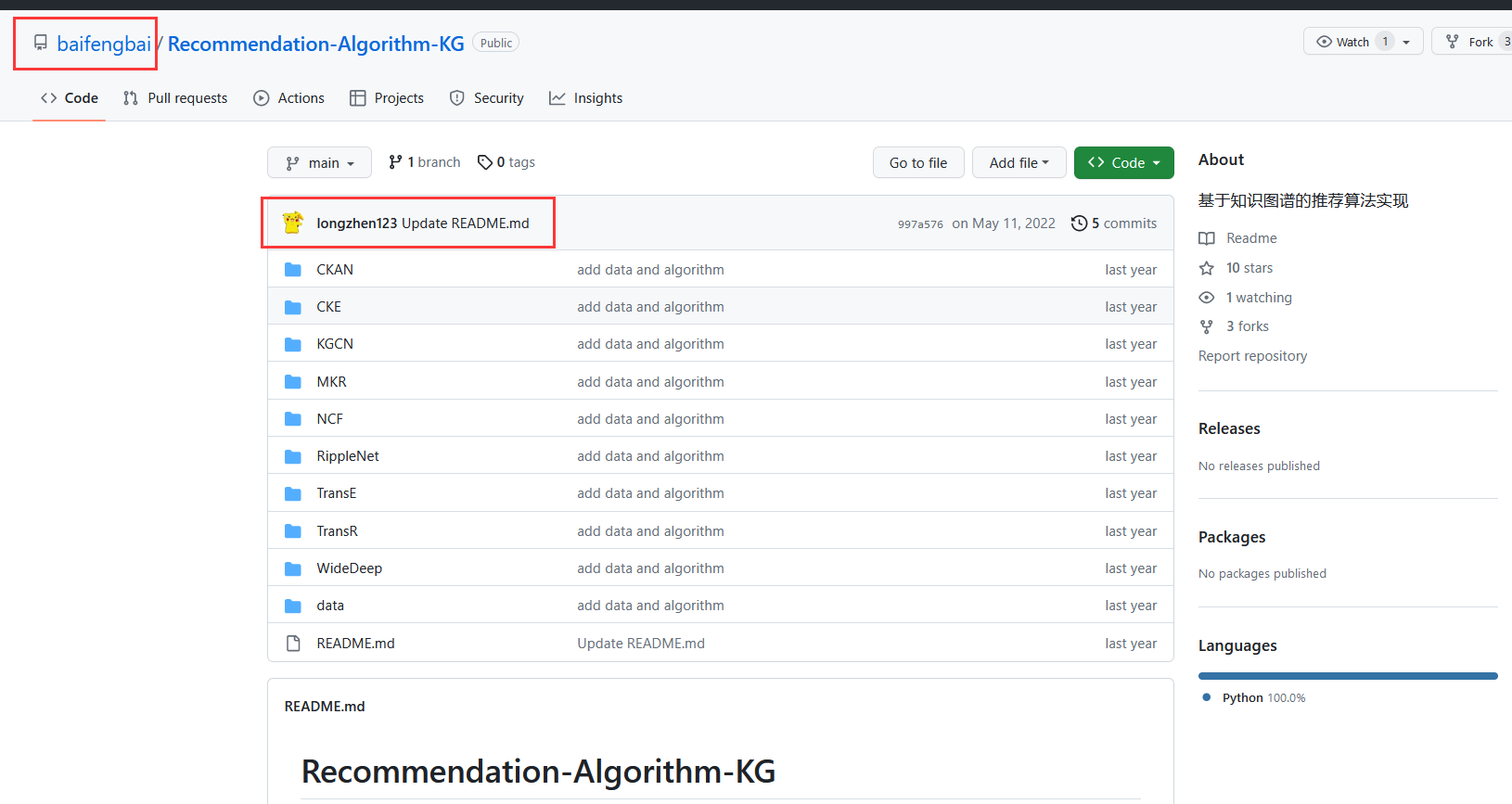Image resolution: width=1512 pixels, height=804 pixels.
Task: Click the Update README.md commit message in header
Action: pos(466,223)
